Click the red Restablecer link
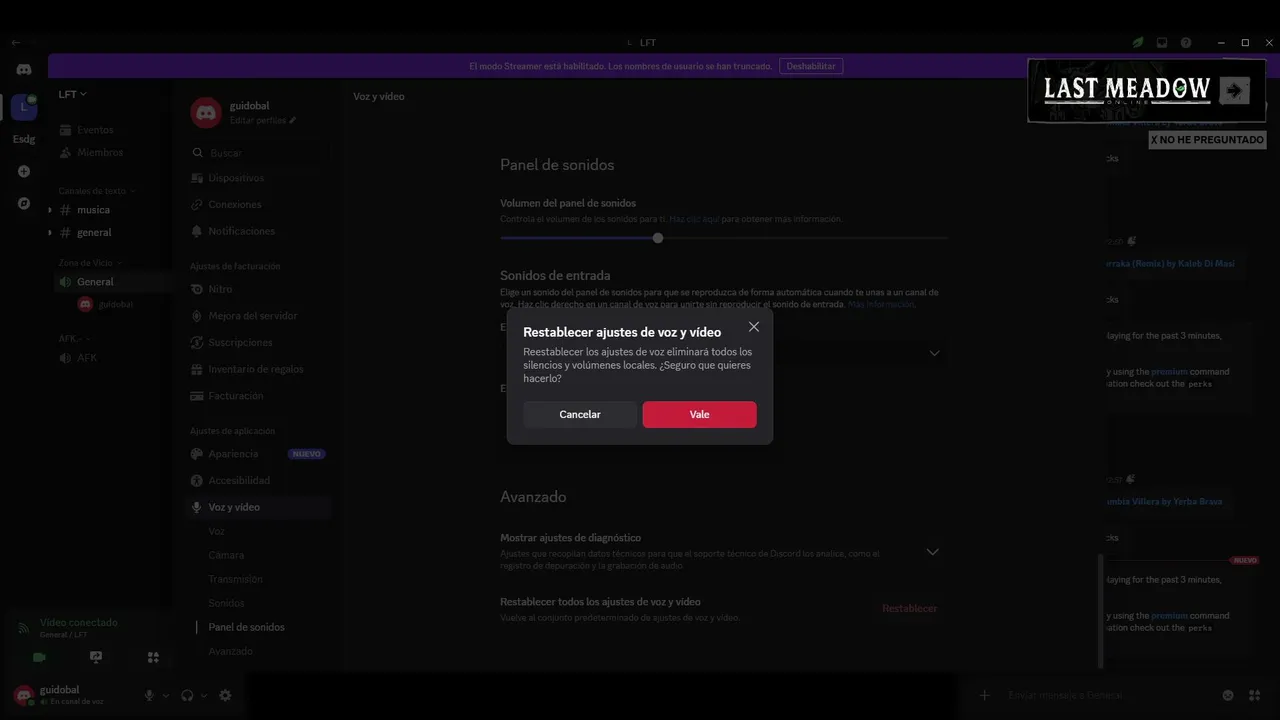The image size is (1280, 720). [x=909, y=608]
